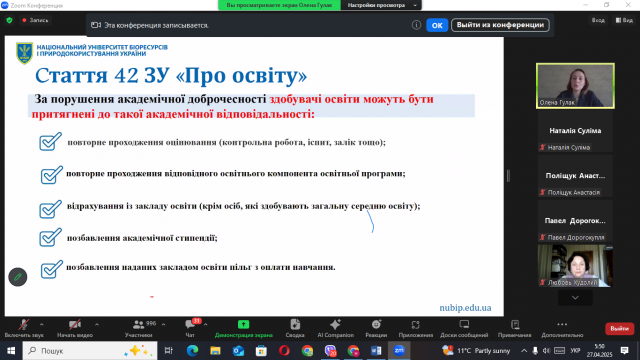Open the recording info icon
Image resolution: width=640 pixels, height=360 pixels.
[416, 25]
